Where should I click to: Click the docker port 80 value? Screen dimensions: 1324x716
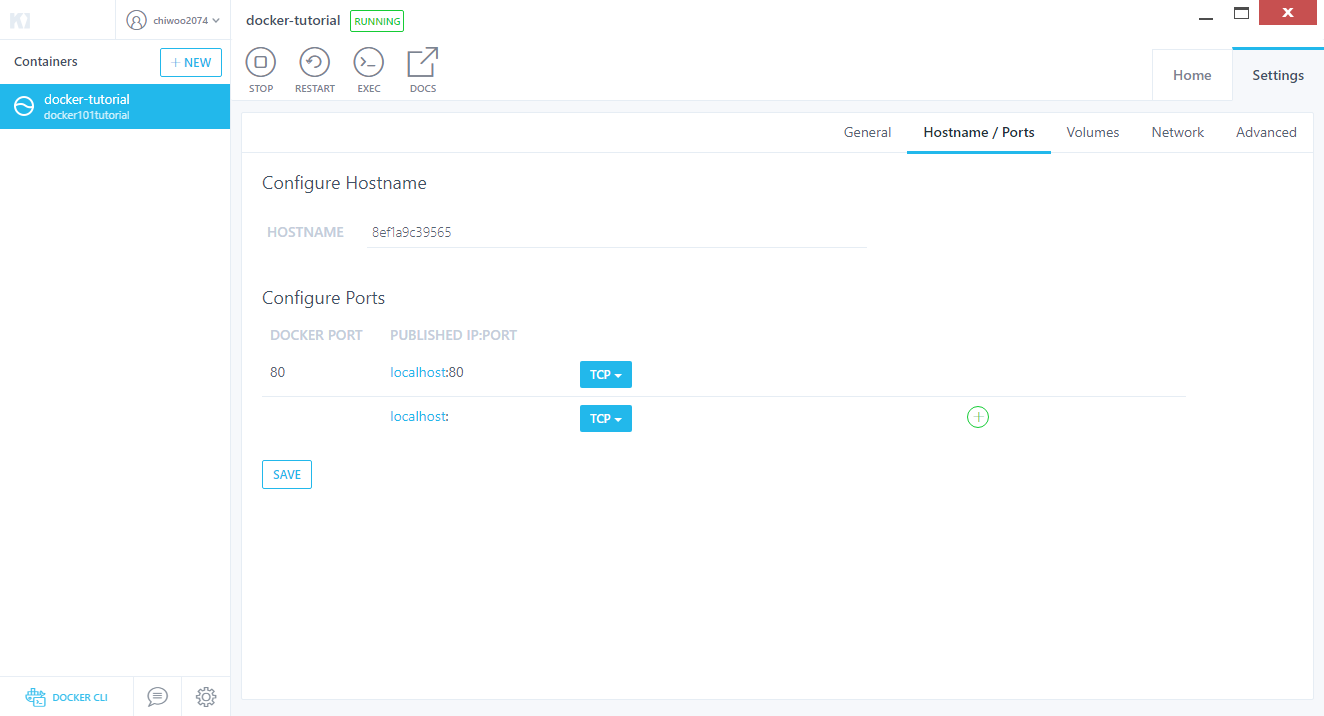click(x=278, y=372)
